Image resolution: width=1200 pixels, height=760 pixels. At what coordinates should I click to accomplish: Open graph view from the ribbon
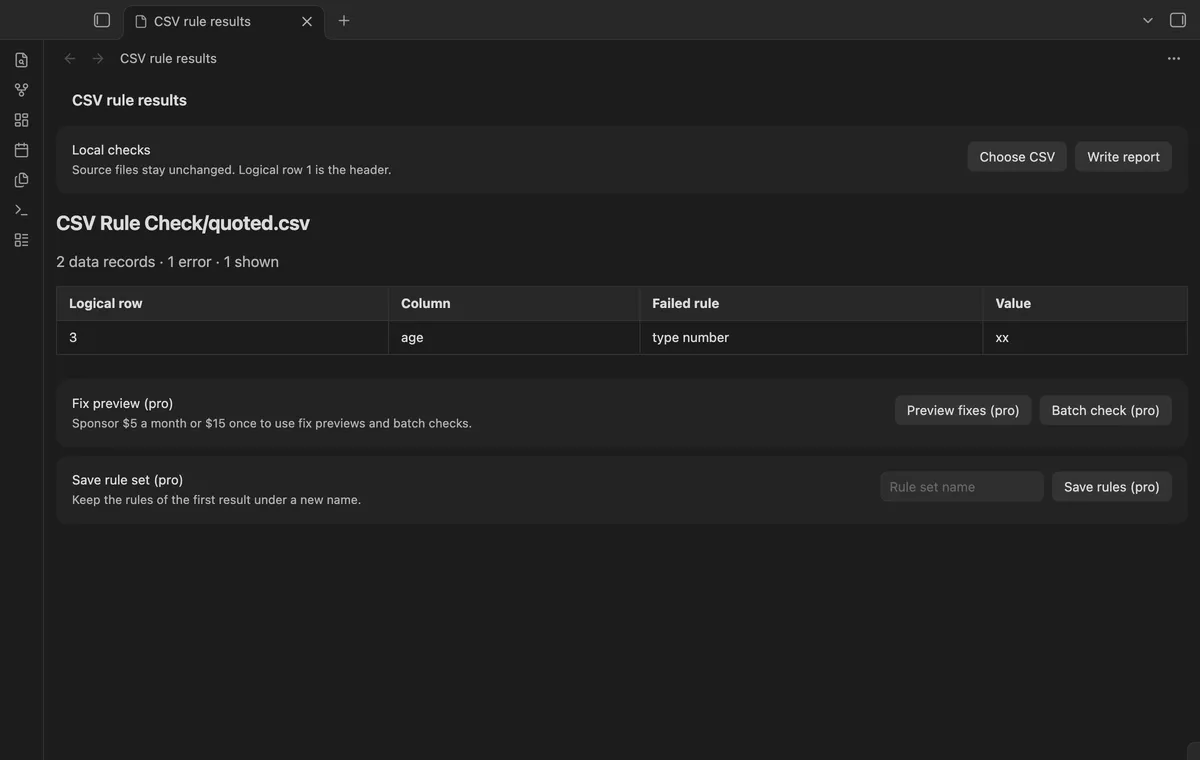click(x=21, y=90)
